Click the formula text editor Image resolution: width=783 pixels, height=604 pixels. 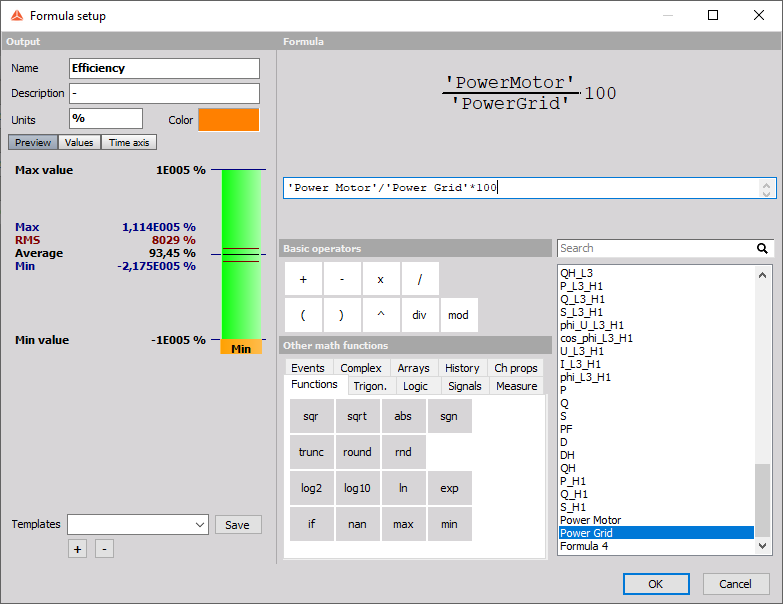521,188
